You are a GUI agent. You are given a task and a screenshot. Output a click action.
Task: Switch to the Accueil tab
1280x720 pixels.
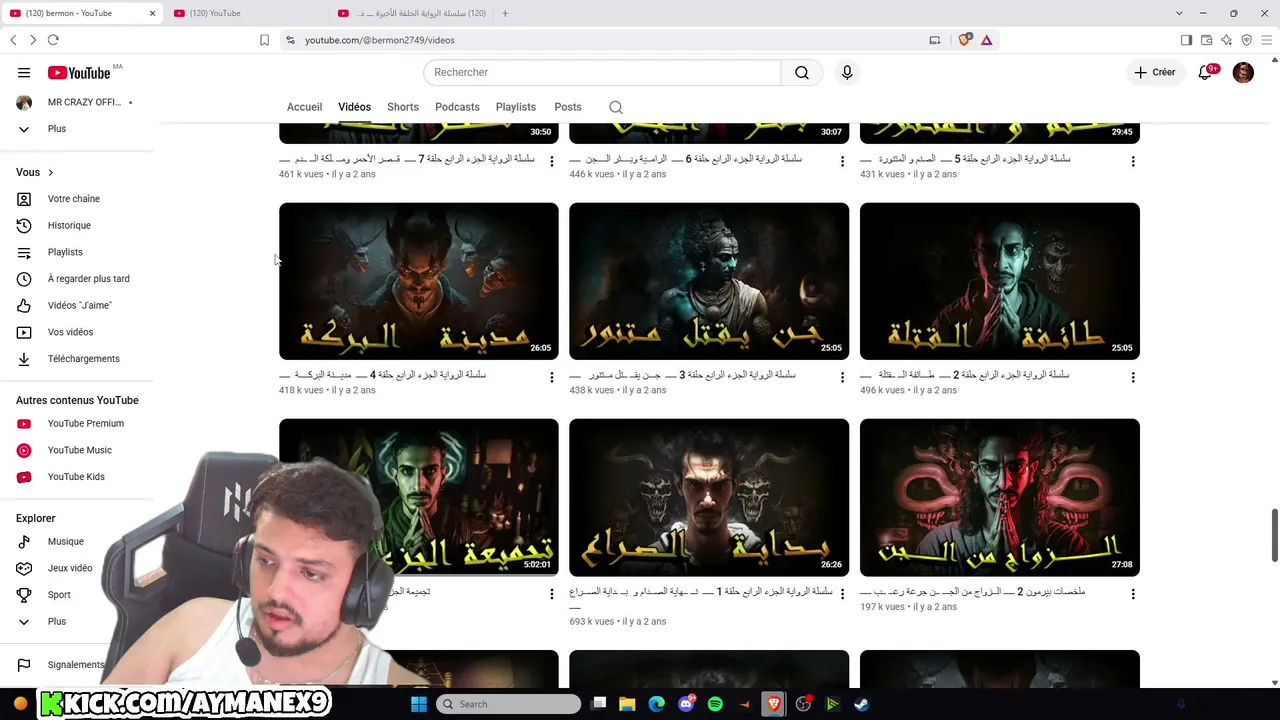[x=304, y=107]
